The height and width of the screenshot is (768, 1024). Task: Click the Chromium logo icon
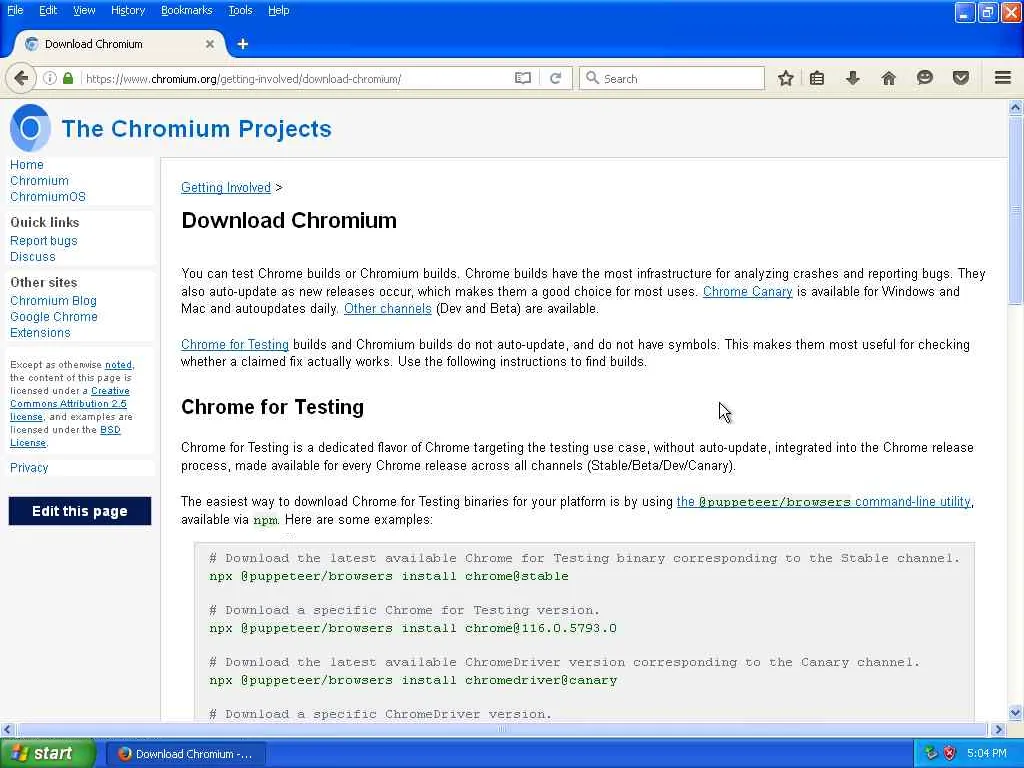click(30, 128)
